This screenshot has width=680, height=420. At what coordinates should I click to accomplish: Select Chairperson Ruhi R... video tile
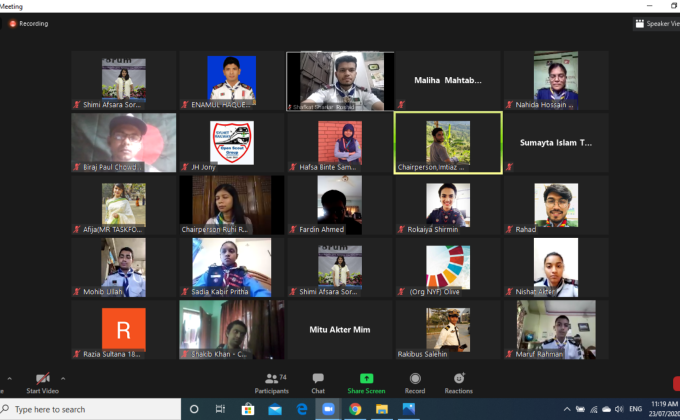[232, 205]
